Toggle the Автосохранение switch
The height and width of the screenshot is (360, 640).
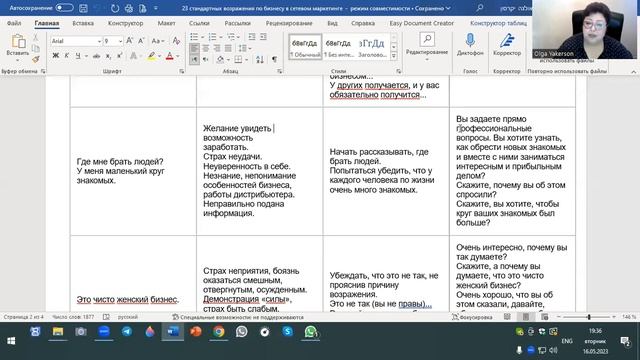pyautogui.click(x=64, y=8)
